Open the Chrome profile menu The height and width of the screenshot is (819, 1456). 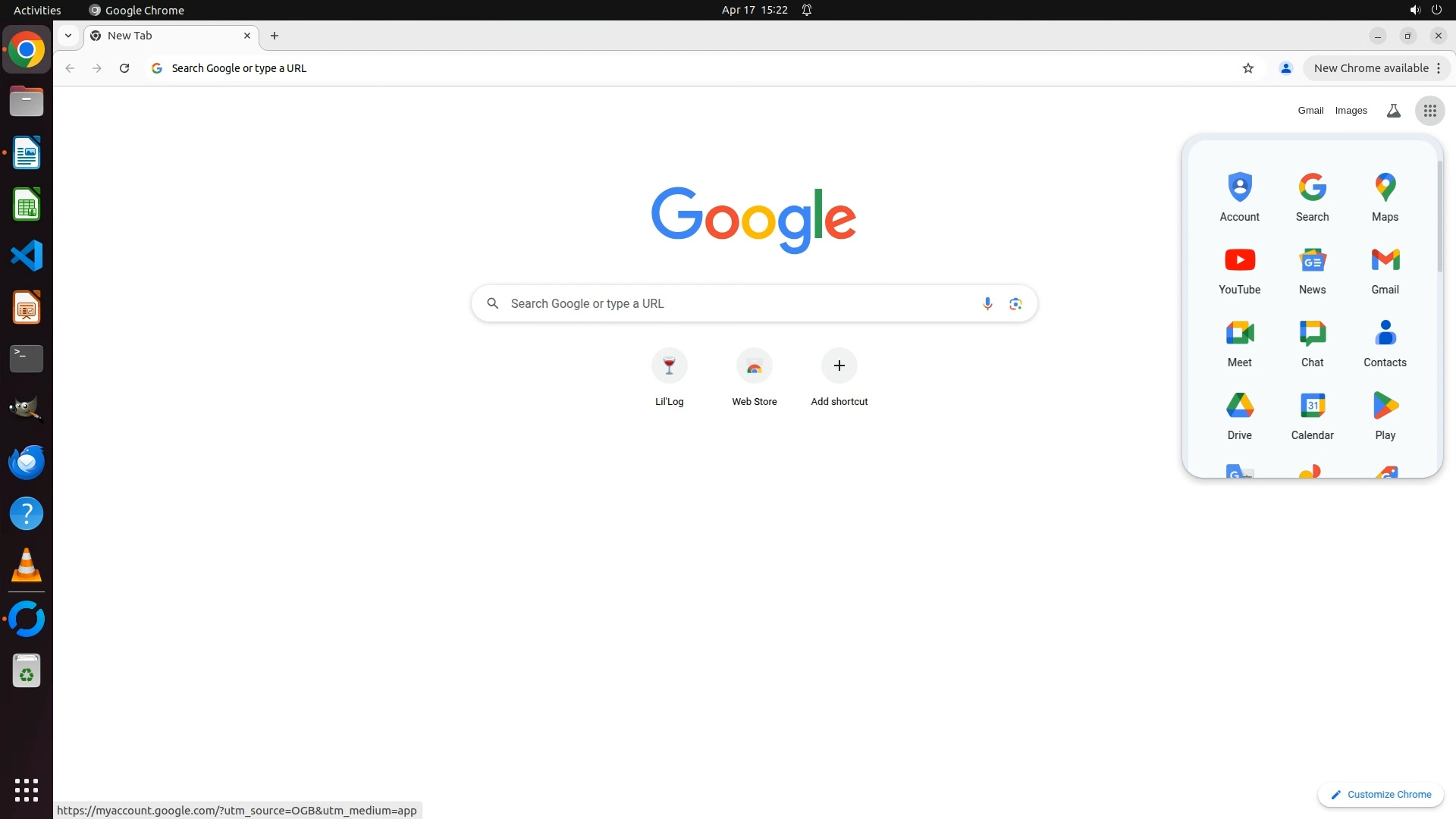pos(1285,68)
